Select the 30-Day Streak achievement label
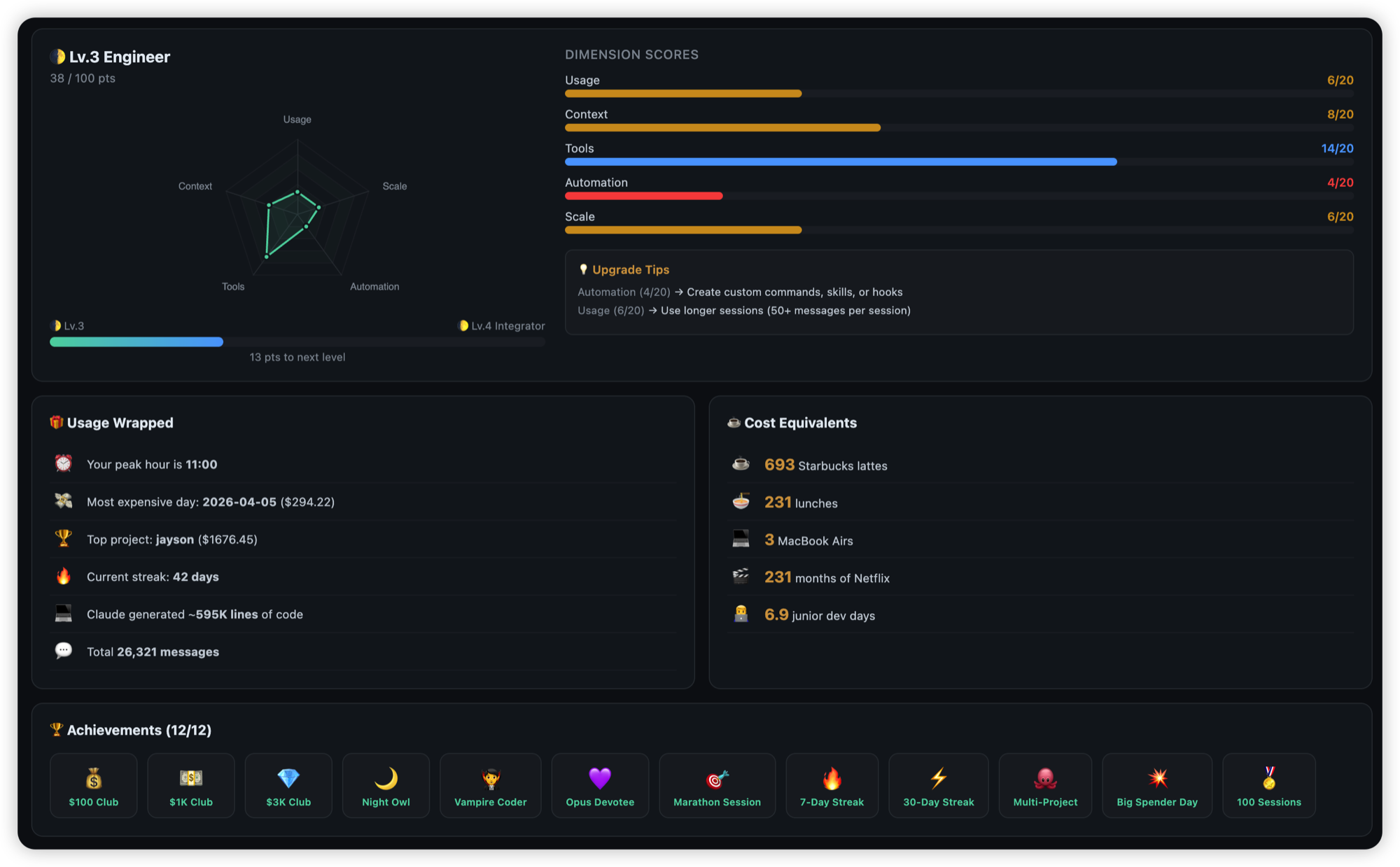1400x867 pixels. 939,802
